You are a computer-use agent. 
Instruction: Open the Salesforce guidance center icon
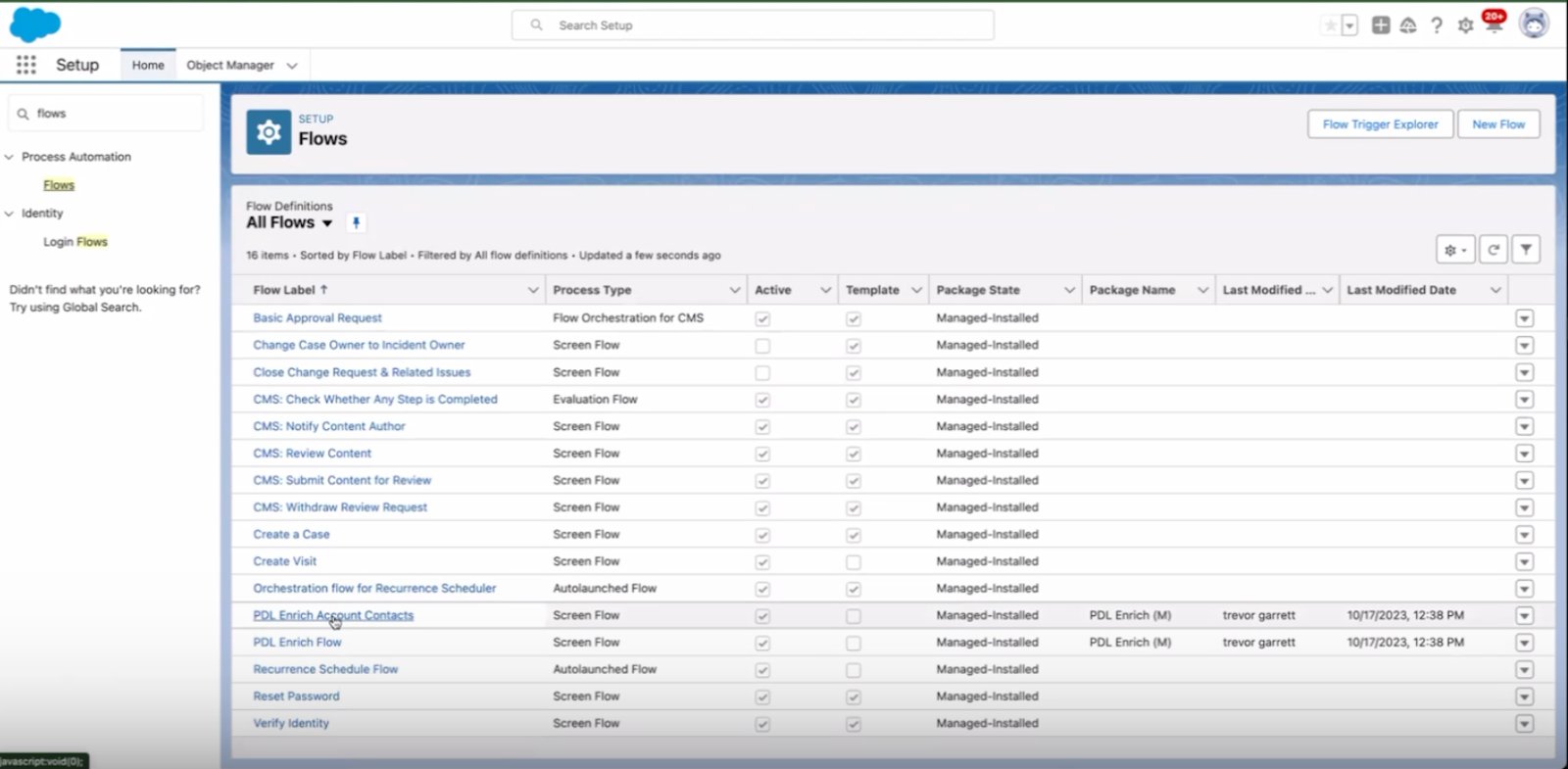[1408, 25]
